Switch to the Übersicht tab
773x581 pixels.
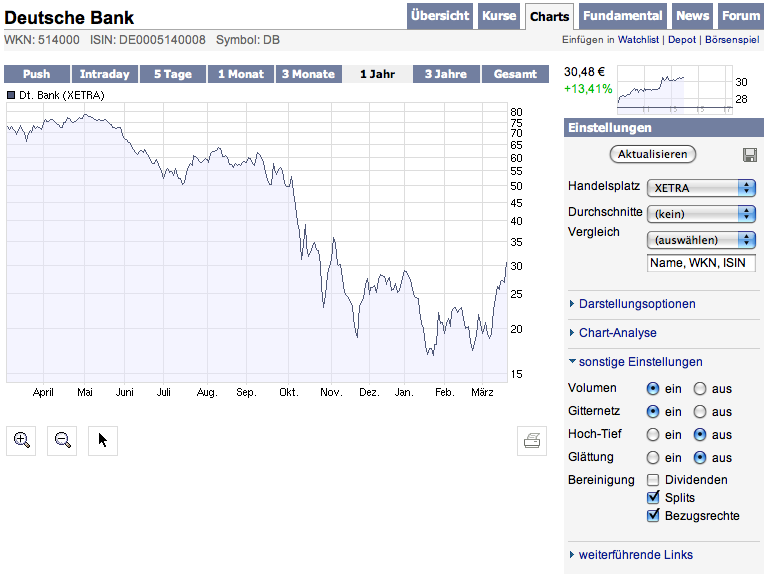click(x=440, y=16)
